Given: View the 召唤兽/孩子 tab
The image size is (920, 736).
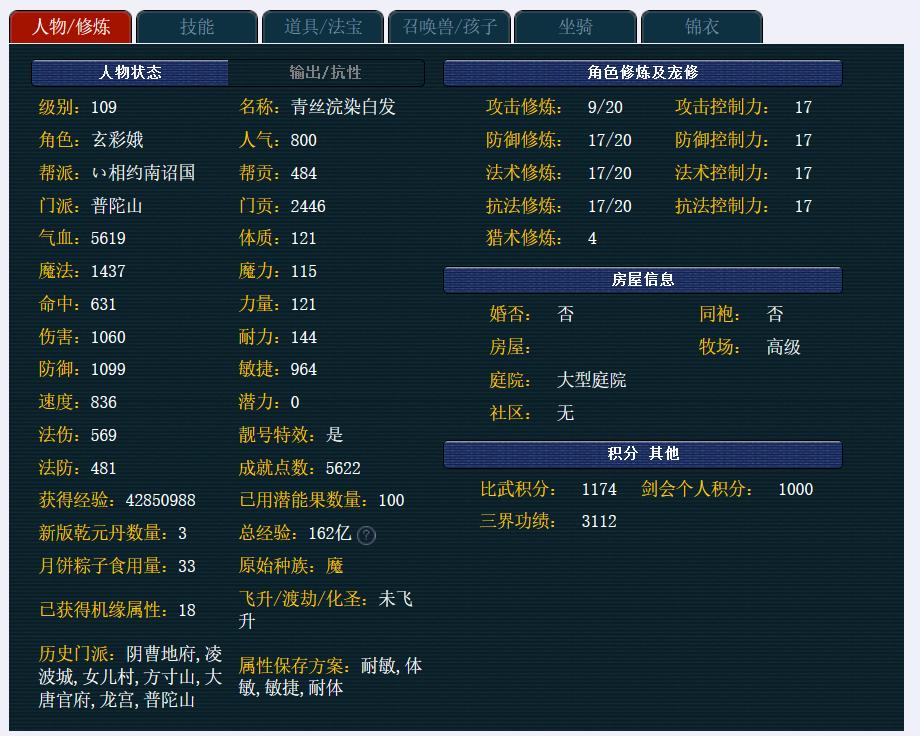Looking at the screenshot, I should click(x=449, y=27).
